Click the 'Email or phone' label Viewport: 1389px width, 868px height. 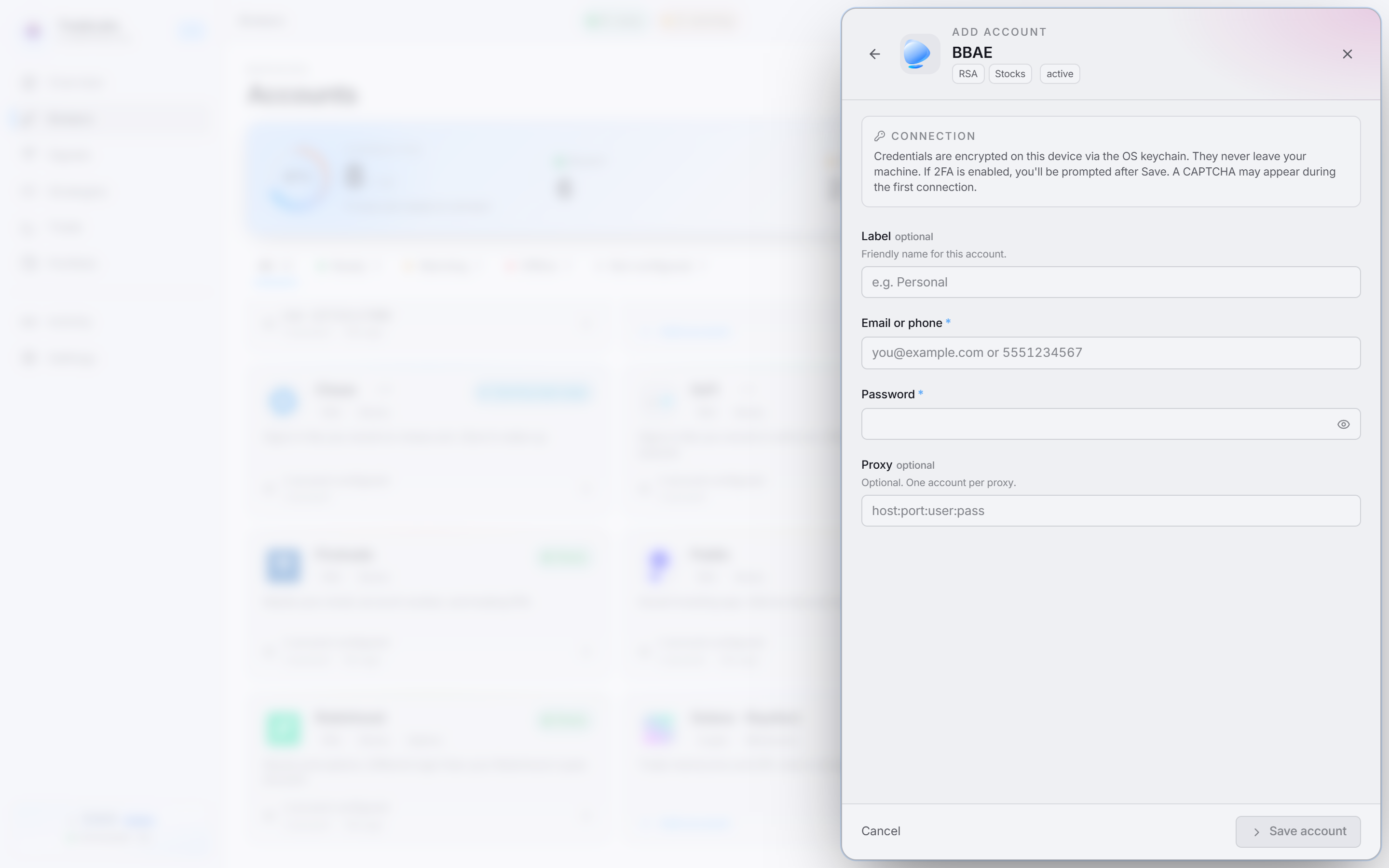[x=901, y=323]
